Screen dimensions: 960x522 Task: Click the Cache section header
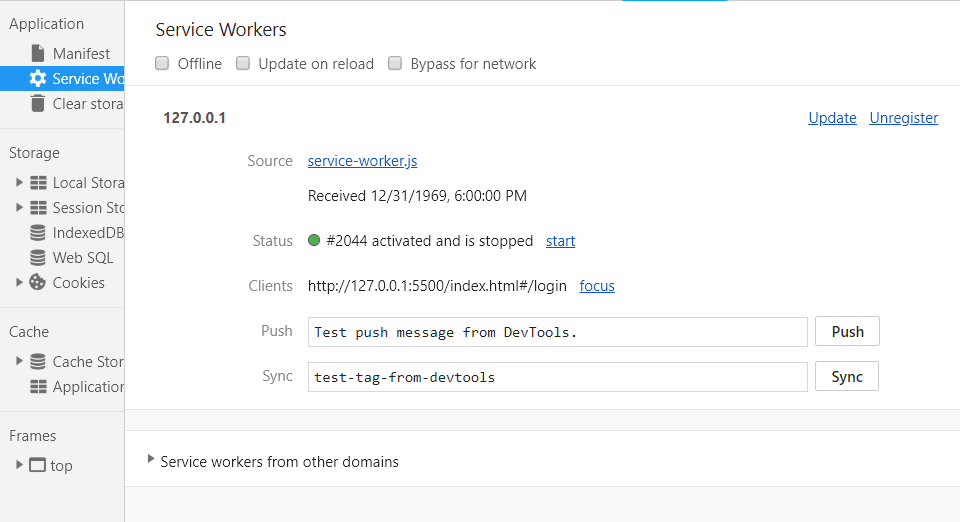[29, 331]
